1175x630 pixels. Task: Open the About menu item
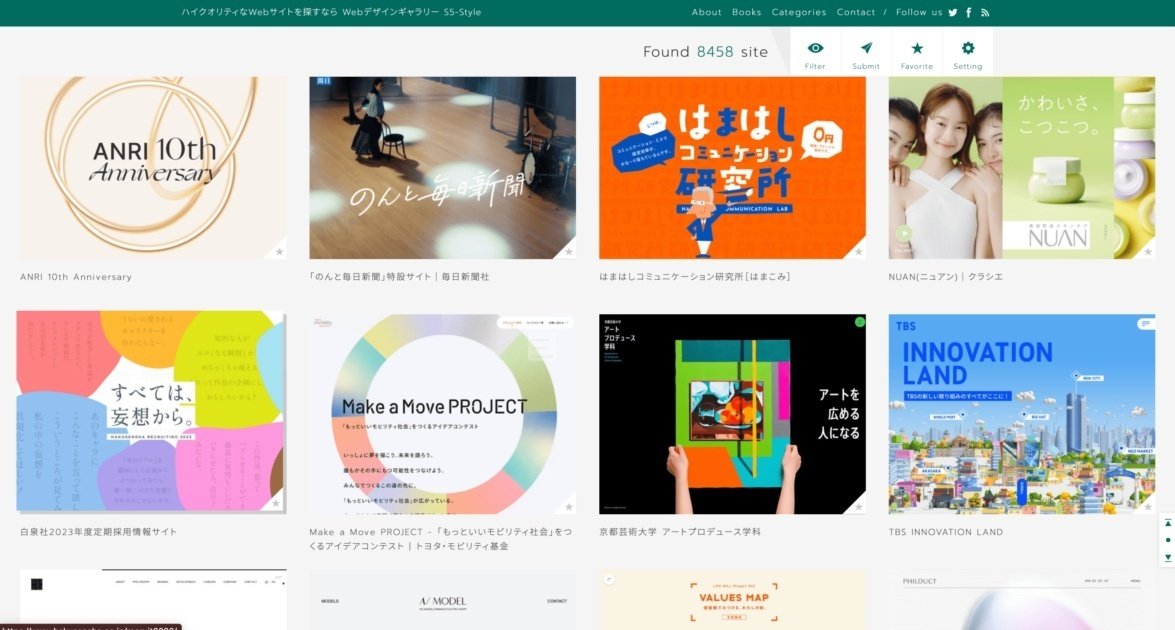coord(706,12)
